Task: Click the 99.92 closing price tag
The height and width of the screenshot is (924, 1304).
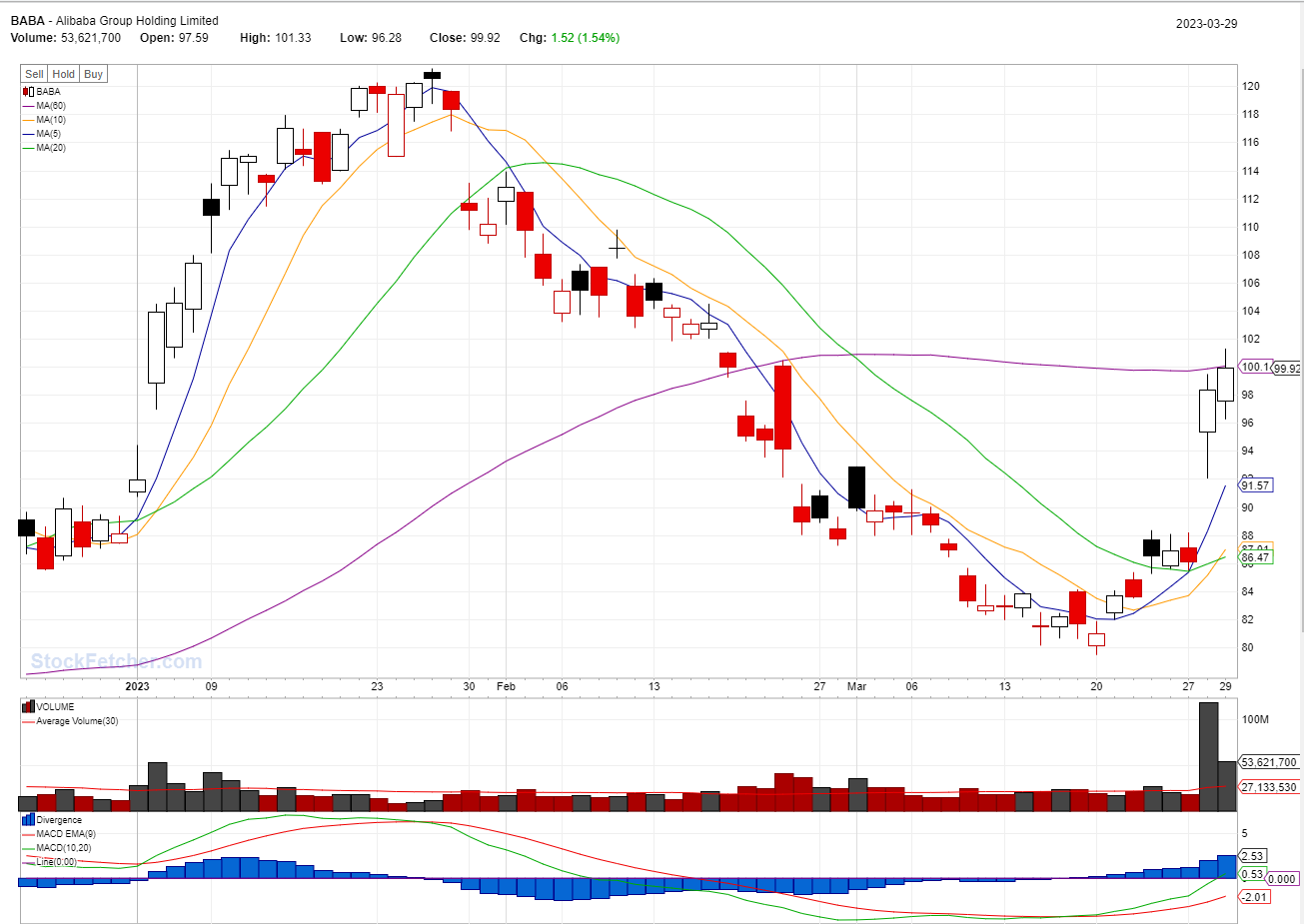Action: click(x=1287, y=369)
